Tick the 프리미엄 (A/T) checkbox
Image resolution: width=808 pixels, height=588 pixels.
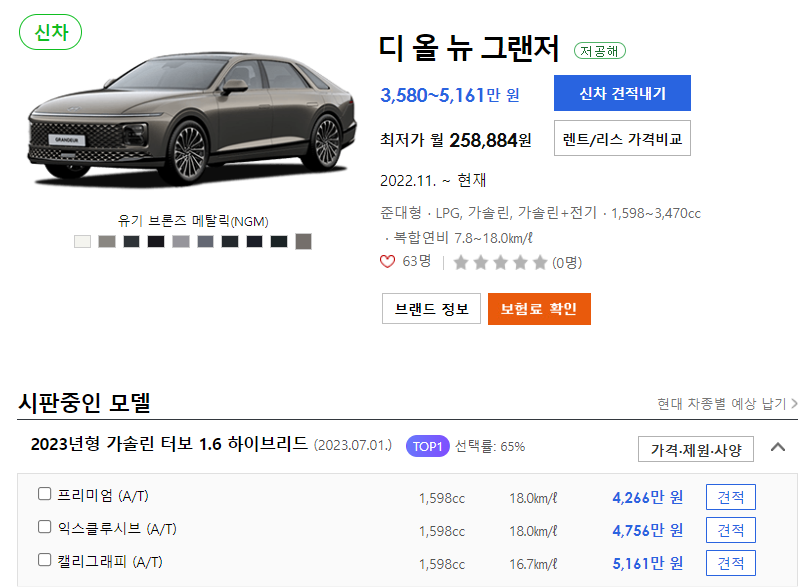[45, 494]
